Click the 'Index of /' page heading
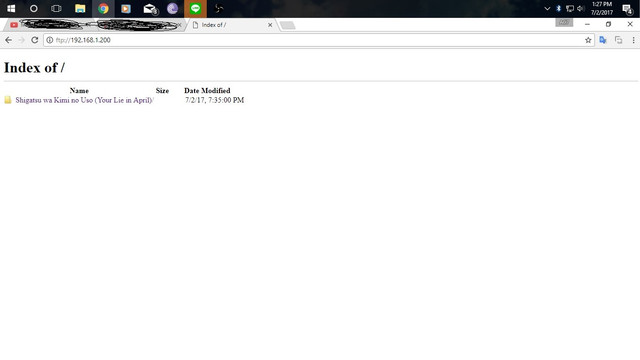 click(34, 68)
